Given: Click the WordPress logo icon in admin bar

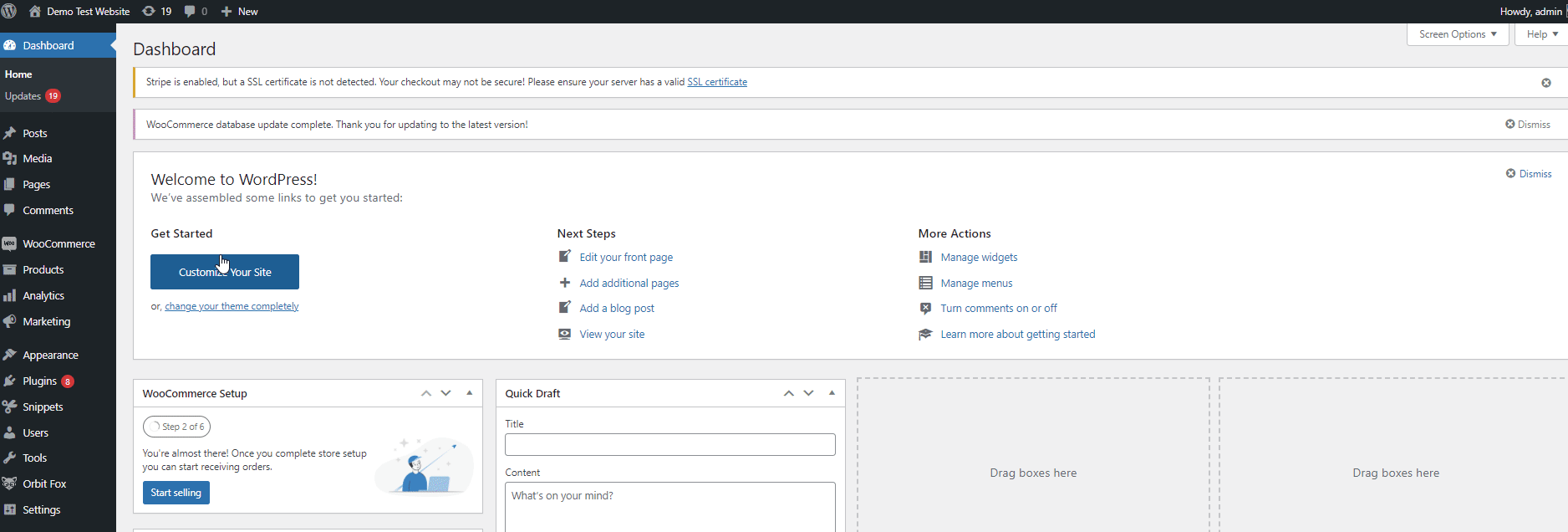Looking at the screenshot, I should [9, 11].
